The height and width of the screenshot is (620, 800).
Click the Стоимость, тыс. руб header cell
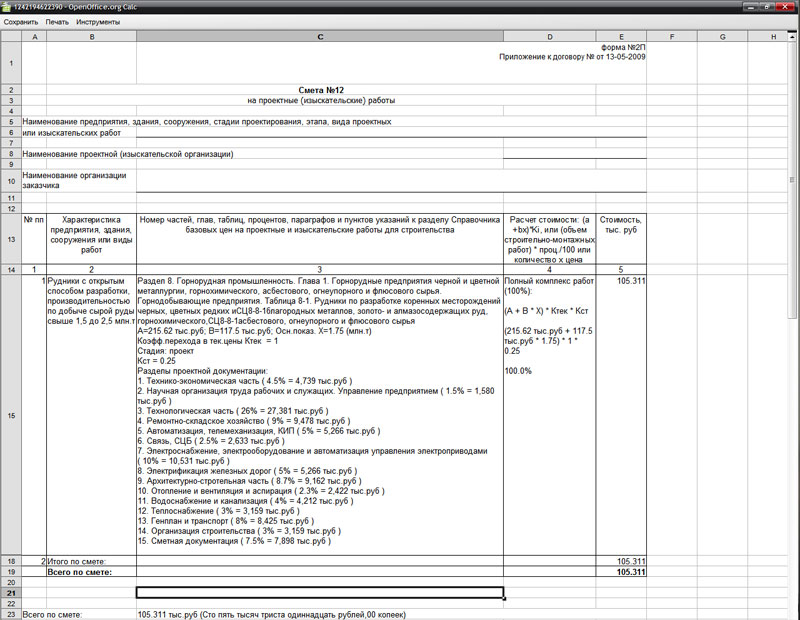click(x=621, y=225)
